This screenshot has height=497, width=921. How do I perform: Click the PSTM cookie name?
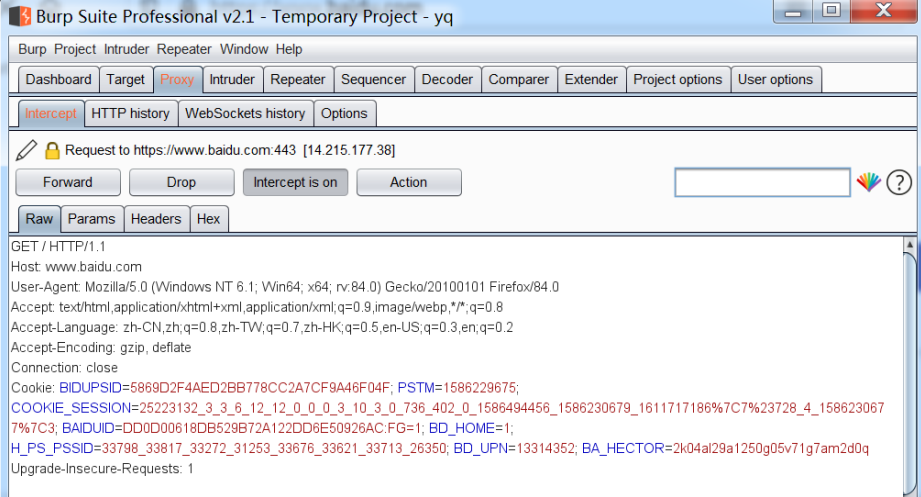416,388
